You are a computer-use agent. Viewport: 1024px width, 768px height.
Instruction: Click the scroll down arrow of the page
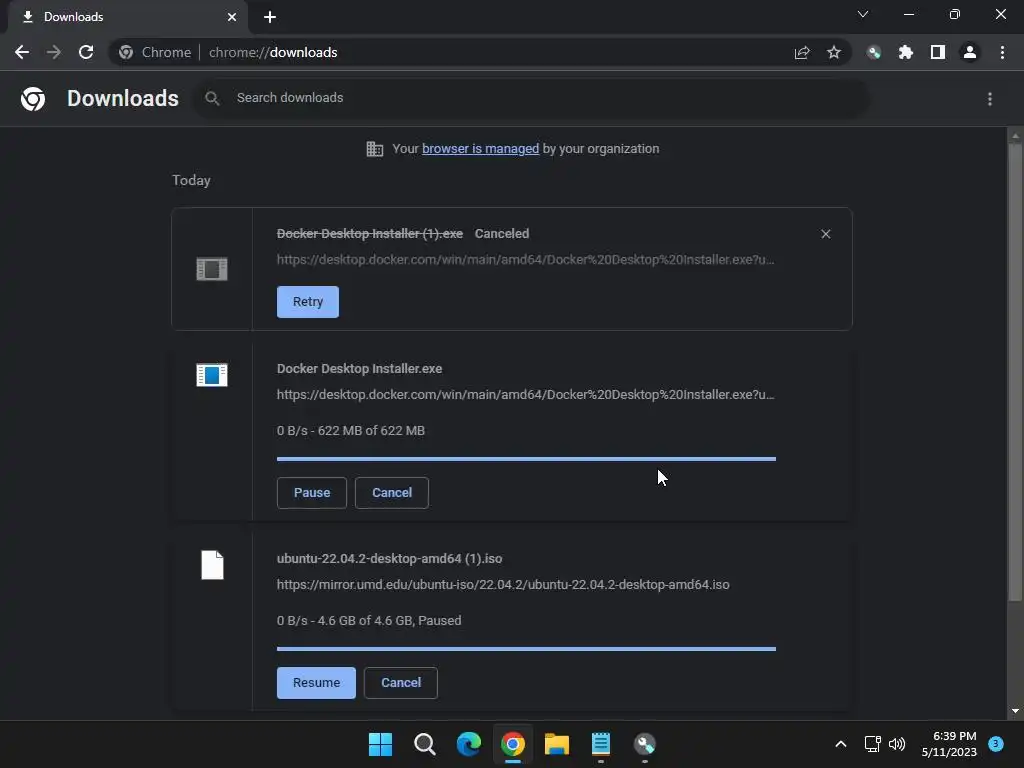1015,711
